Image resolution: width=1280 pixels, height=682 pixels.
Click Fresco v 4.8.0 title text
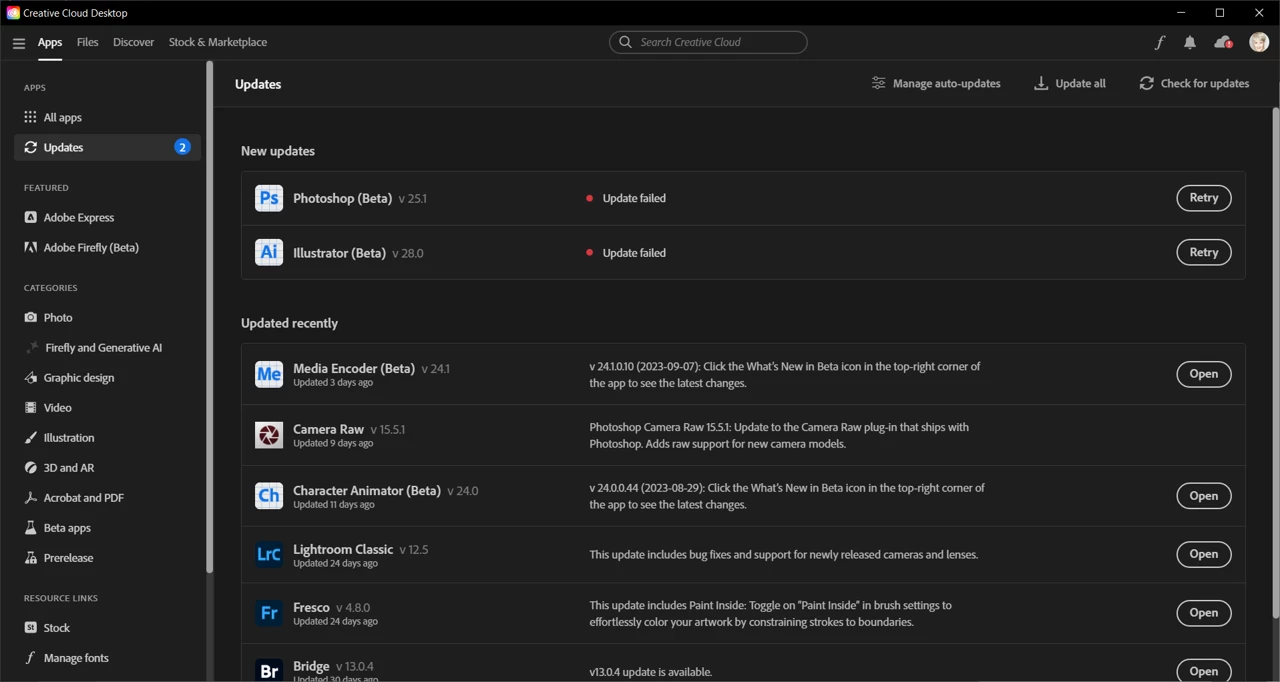[x=331, y=607]
